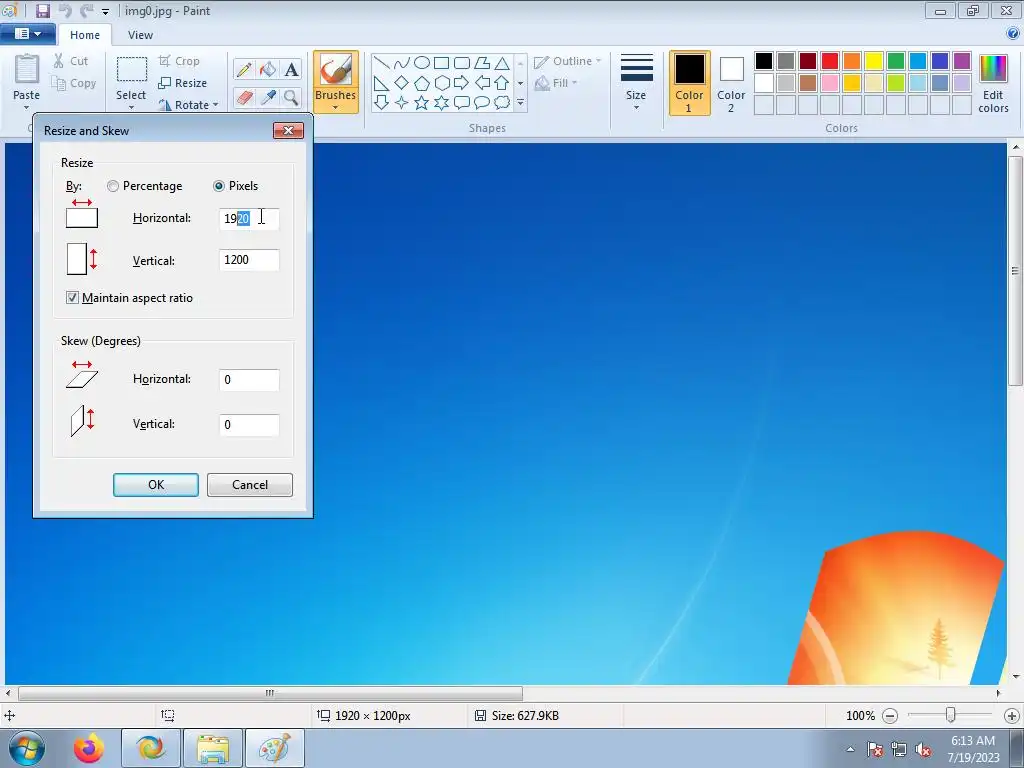Select the Eraser tool

244,97
